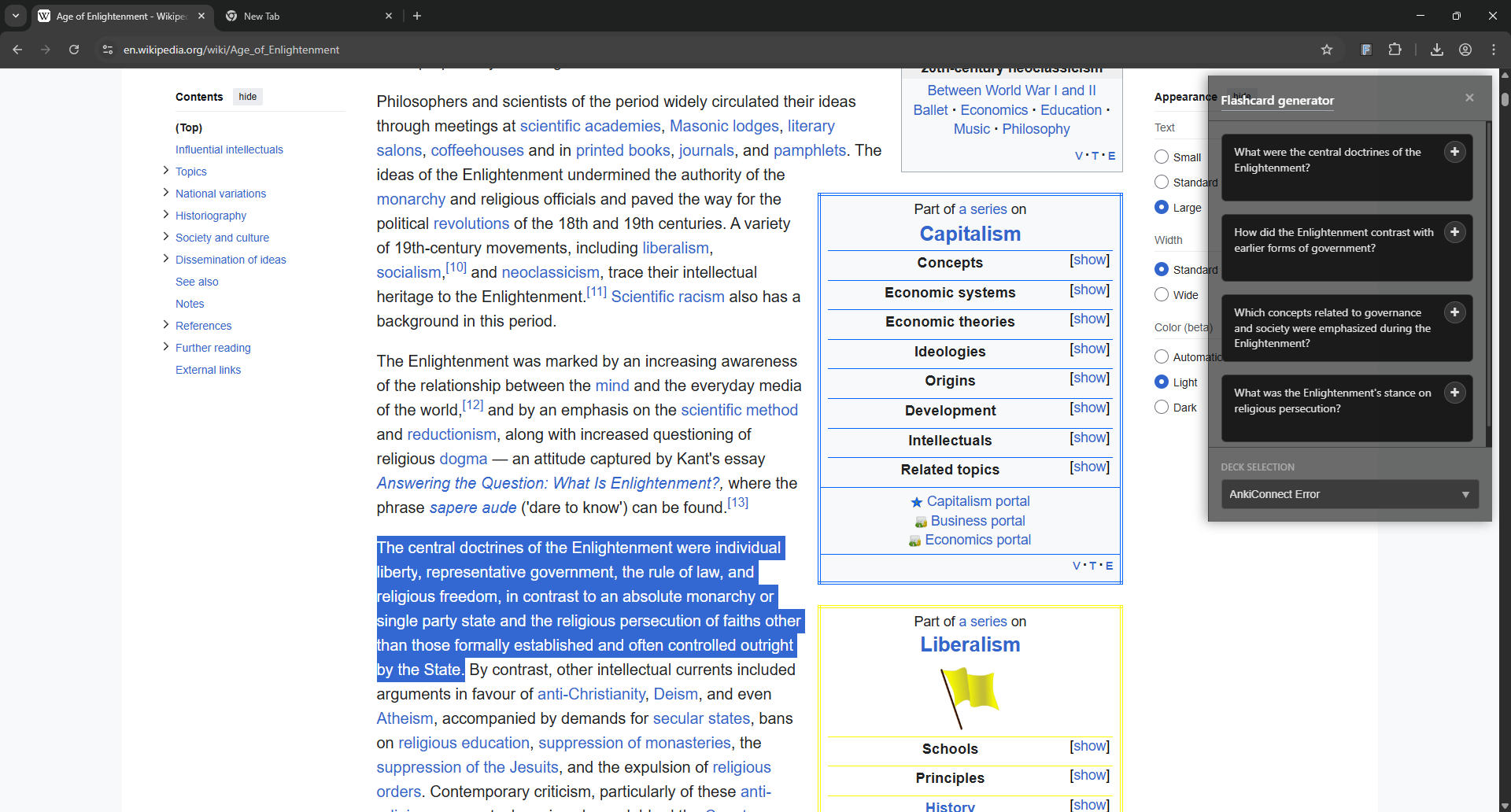This screenshot has width=1511, height=812.
Task: Select Dark color mode
Action: pos(1162,407)
